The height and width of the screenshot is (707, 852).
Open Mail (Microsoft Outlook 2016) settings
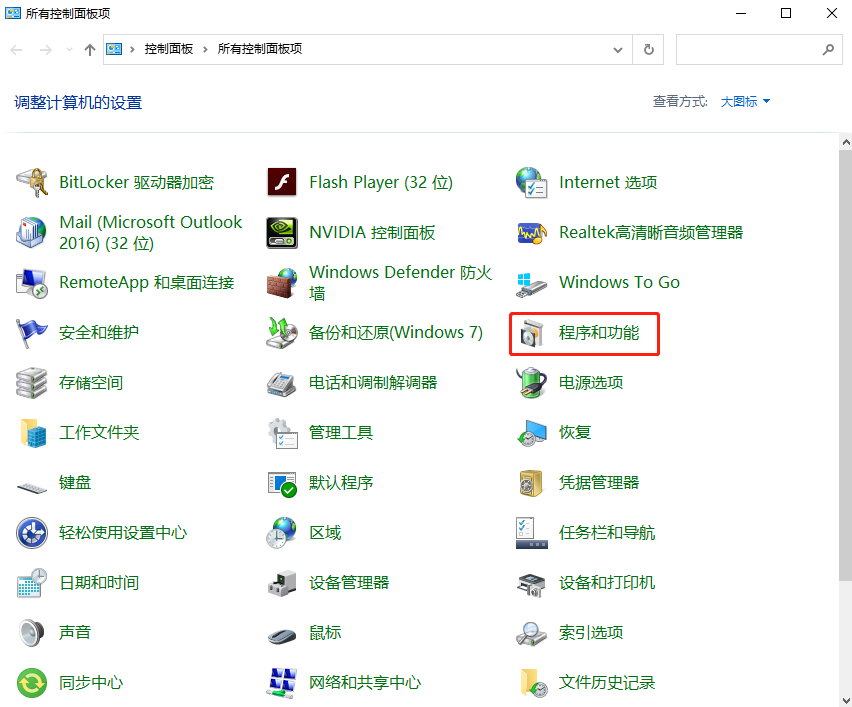[150, 232]
